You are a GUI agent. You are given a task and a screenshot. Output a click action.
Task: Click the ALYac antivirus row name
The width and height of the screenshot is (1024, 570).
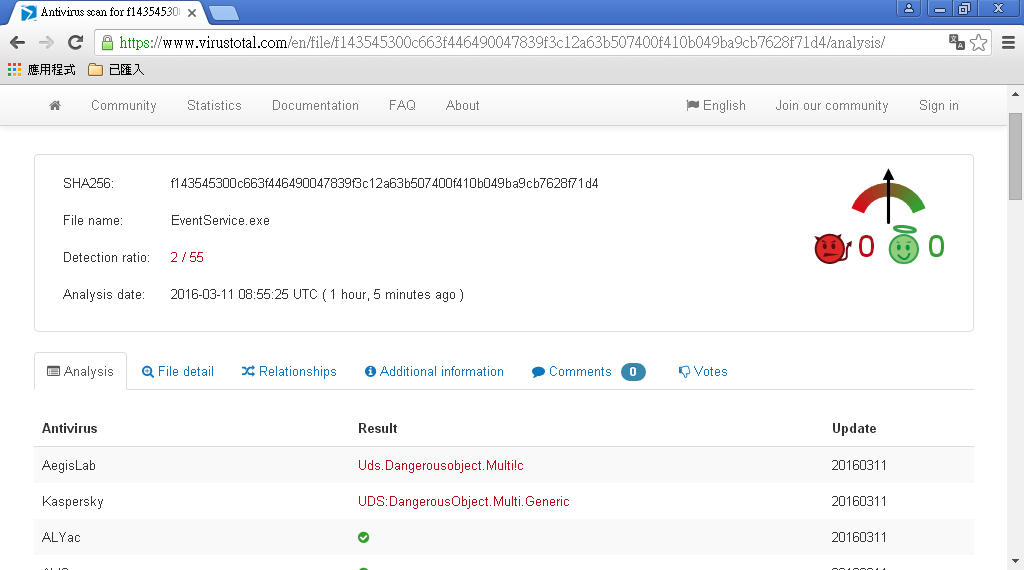pyautogui.click(x=61, y=537)
